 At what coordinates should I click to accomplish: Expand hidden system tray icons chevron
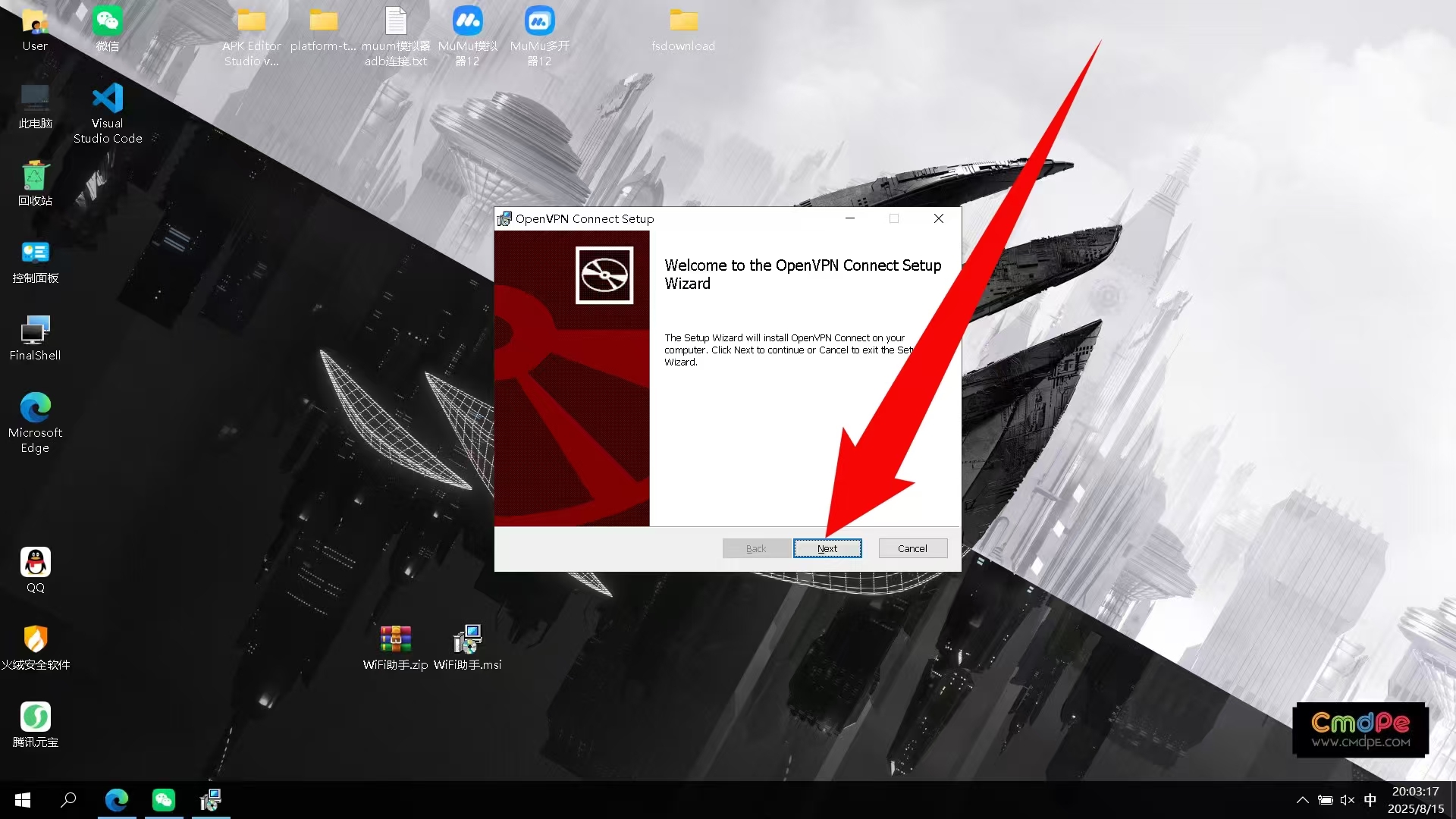(1302, 800)
